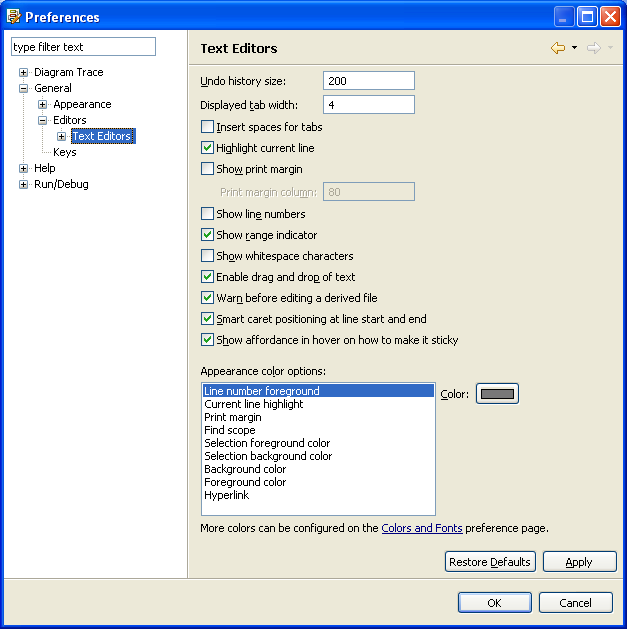Select Run/Debug in the preferences tree
This screenshot has width=627, height=629.
pos(61,184)
